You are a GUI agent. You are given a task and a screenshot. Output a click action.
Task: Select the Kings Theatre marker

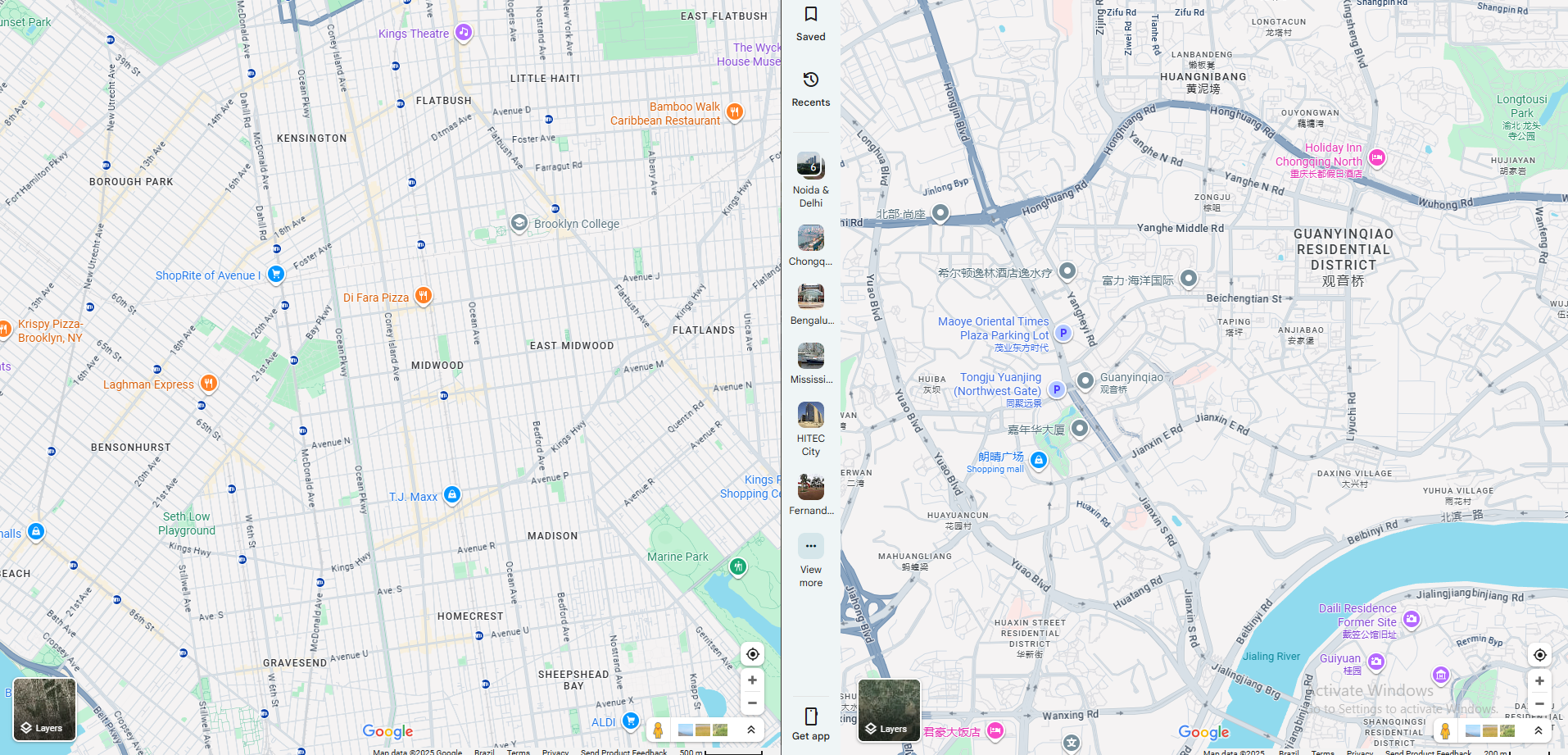(x=464, y=33)
